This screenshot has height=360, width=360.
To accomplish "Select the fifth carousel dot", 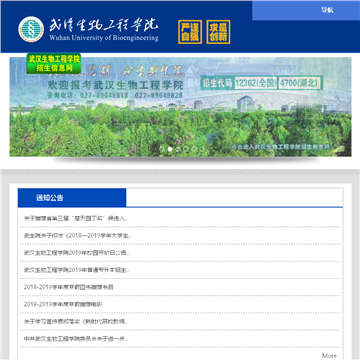I will point(194,149).
